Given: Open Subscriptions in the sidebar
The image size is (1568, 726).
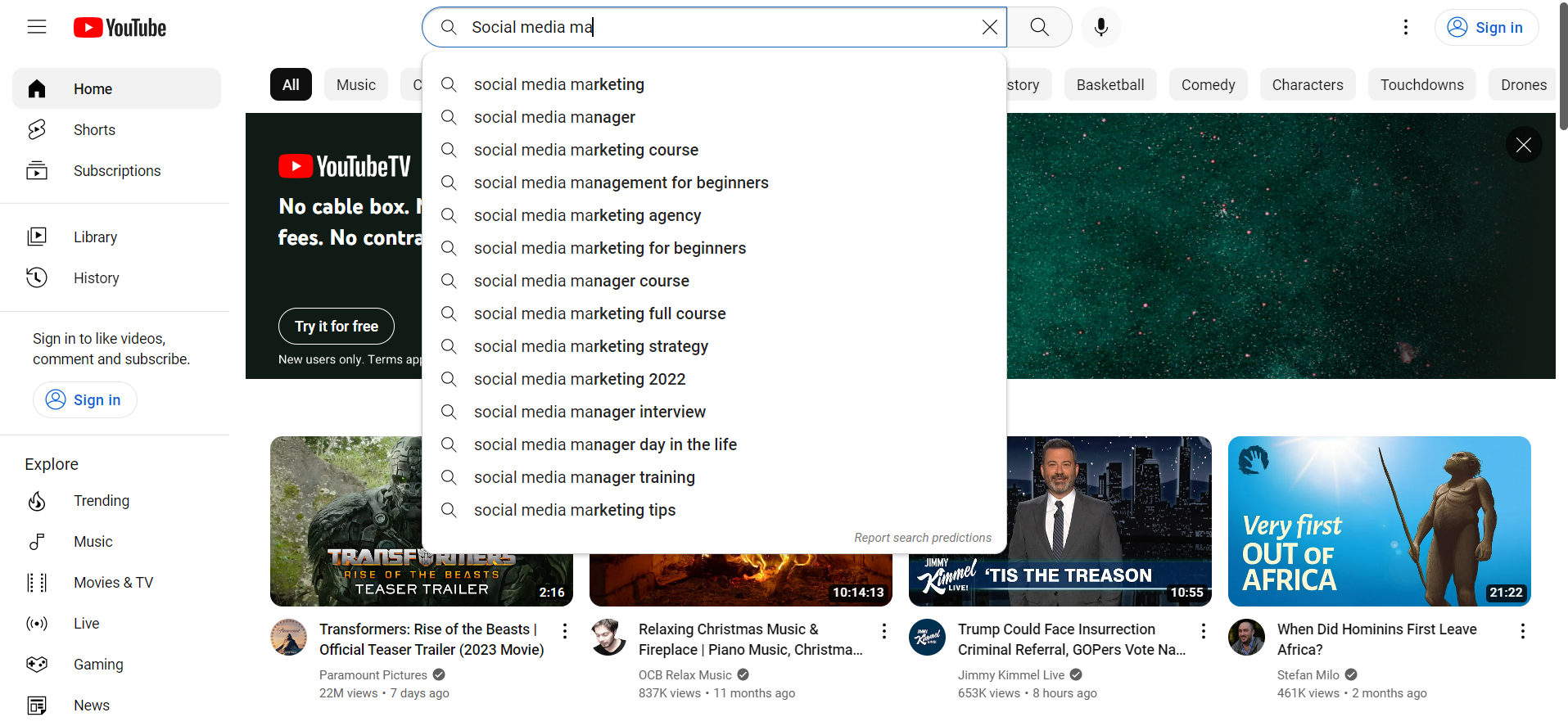Looking at the screenshot, I should (x=116, y=170).
